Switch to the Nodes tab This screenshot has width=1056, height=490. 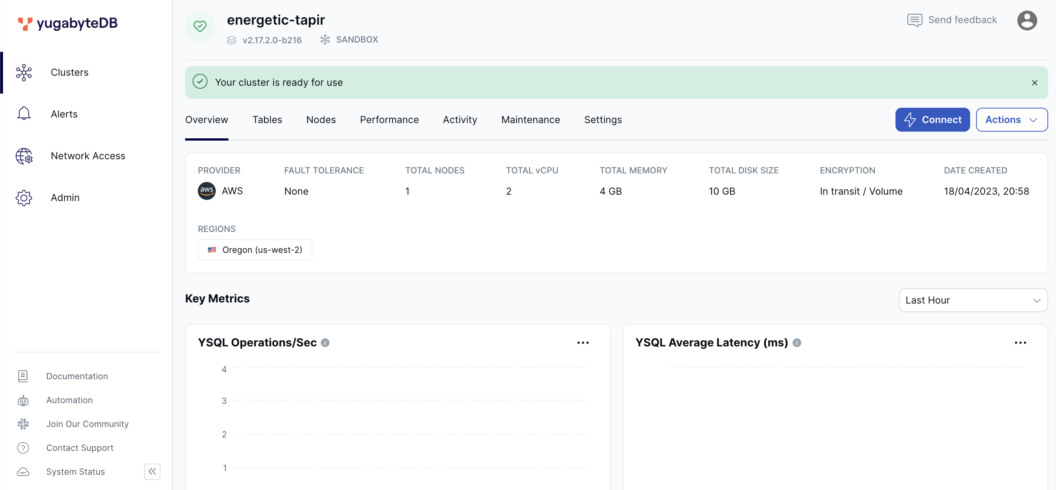pyautogui.click(x=321, y=120)
